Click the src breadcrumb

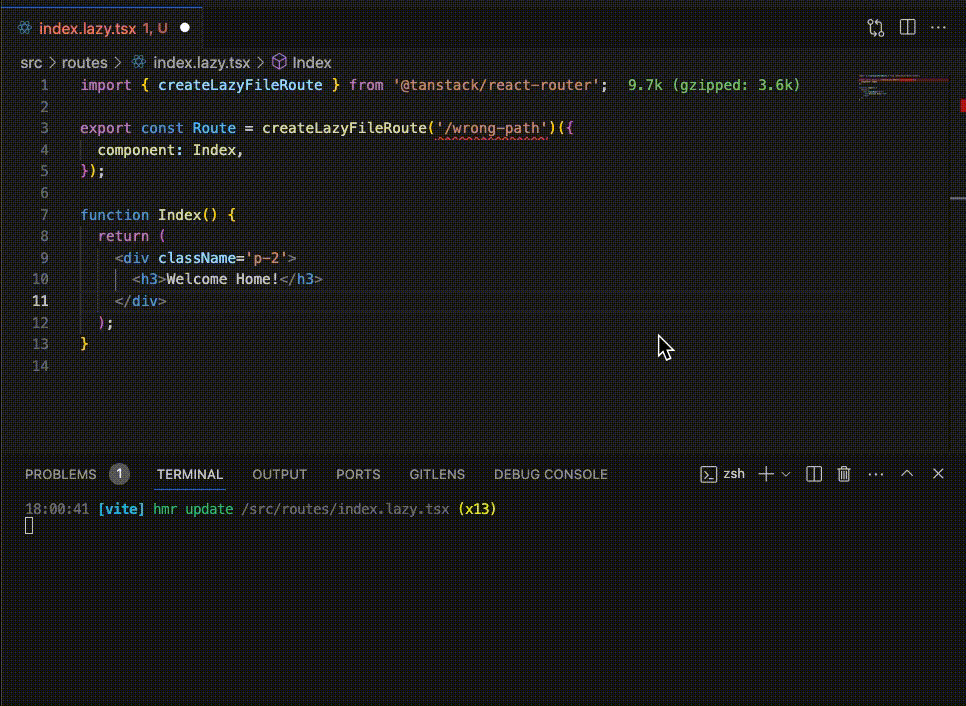(x=31, y=63)
